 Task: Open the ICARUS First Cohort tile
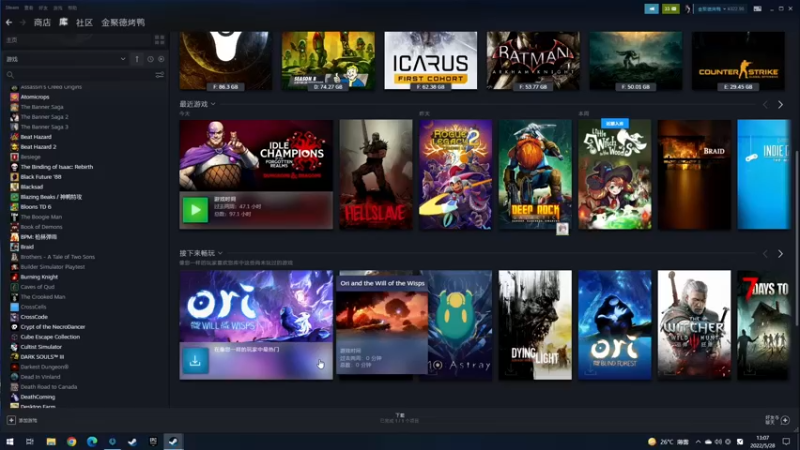431,60
